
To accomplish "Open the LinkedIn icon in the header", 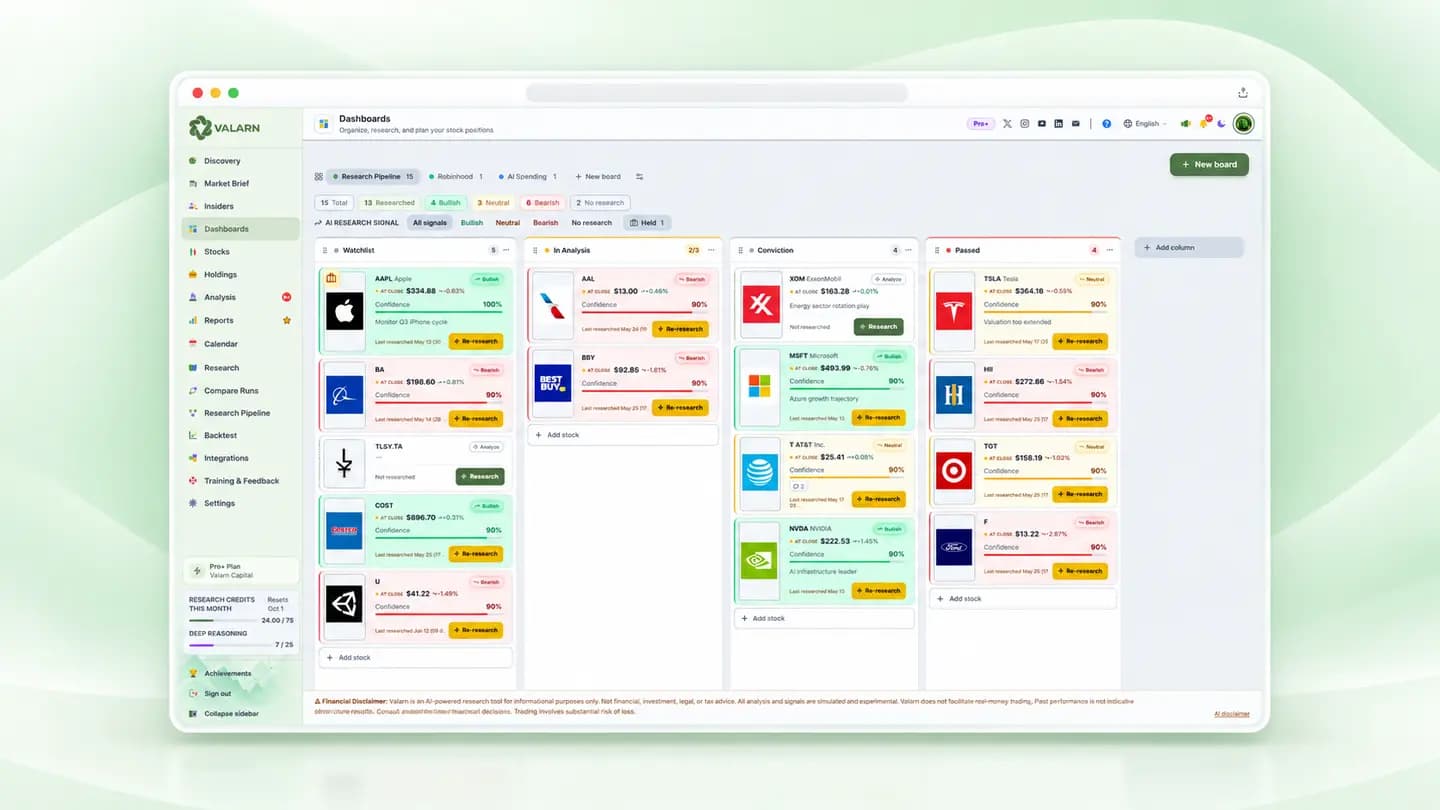I will tap(1058, 124).
